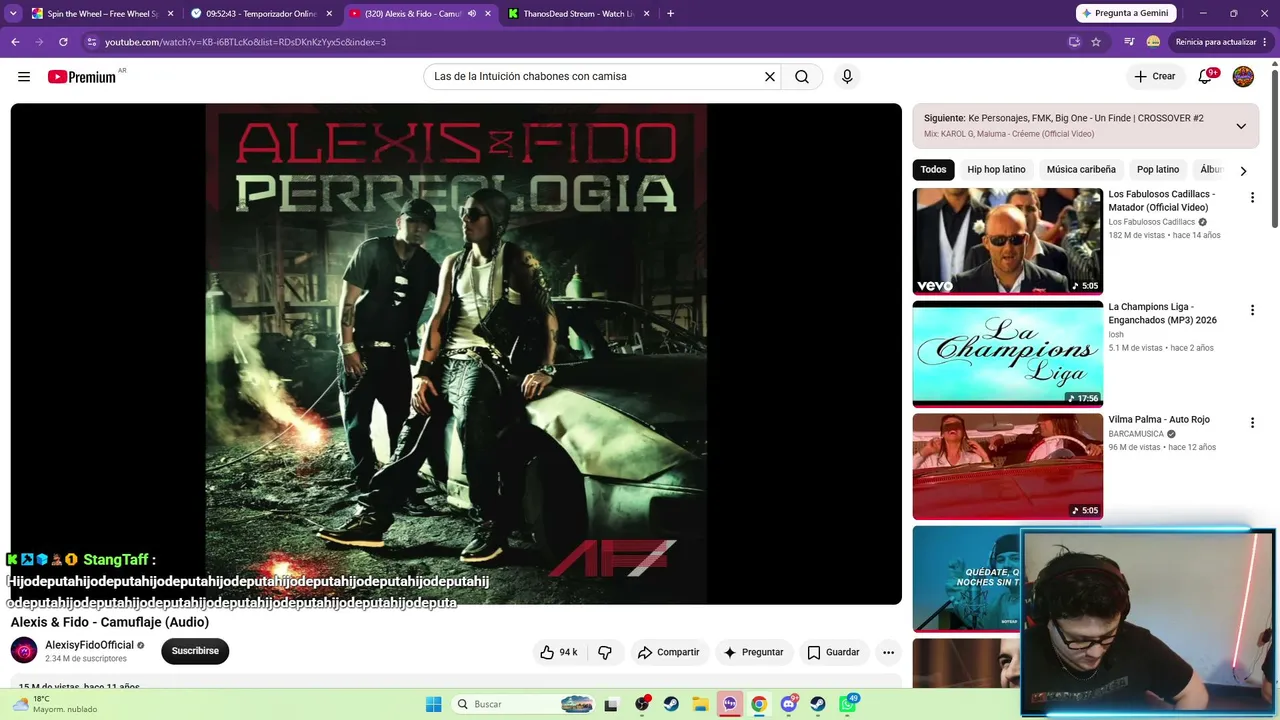
Task: Start a voice search with the microphone
Action: pyautogui.click(x=847, y=77)
